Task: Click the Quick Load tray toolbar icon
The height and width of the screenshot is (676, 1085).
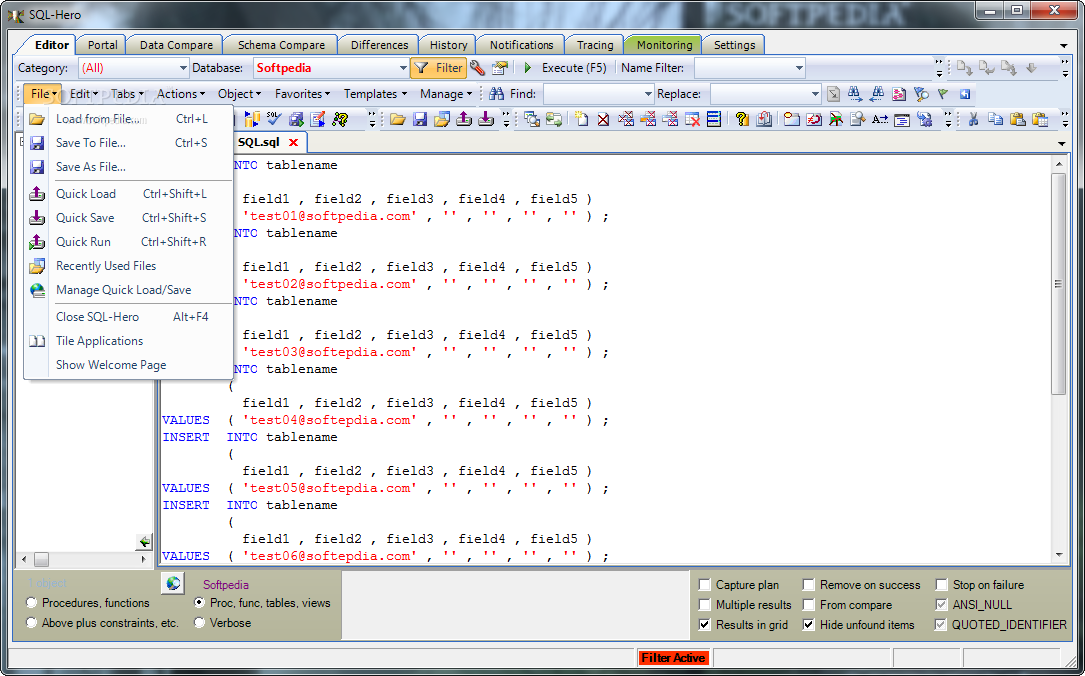Action: pyautogui.click(x=464, y=119)
